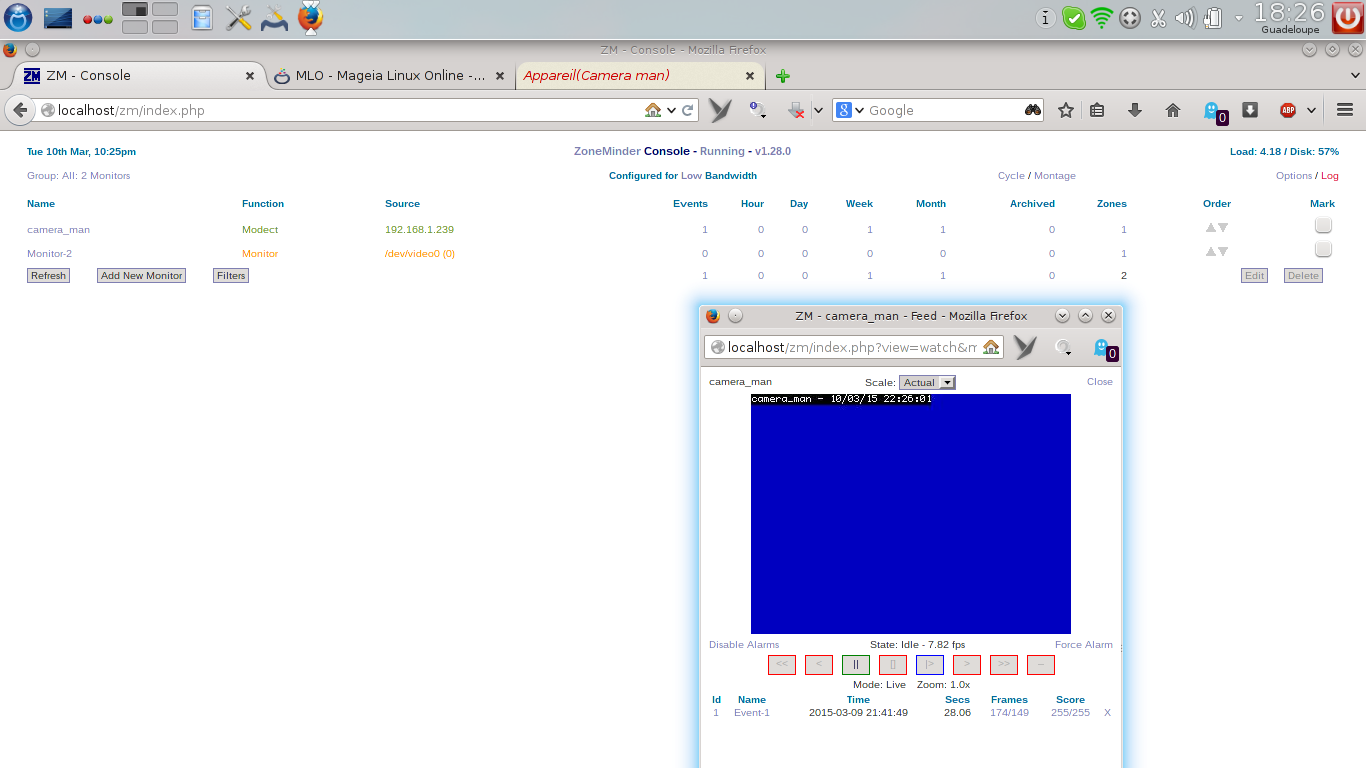This screenshot has height=768, width=1366.
Task: Open the file manager drawer icon
Action: pyautogui.click(x=202, y=18)
